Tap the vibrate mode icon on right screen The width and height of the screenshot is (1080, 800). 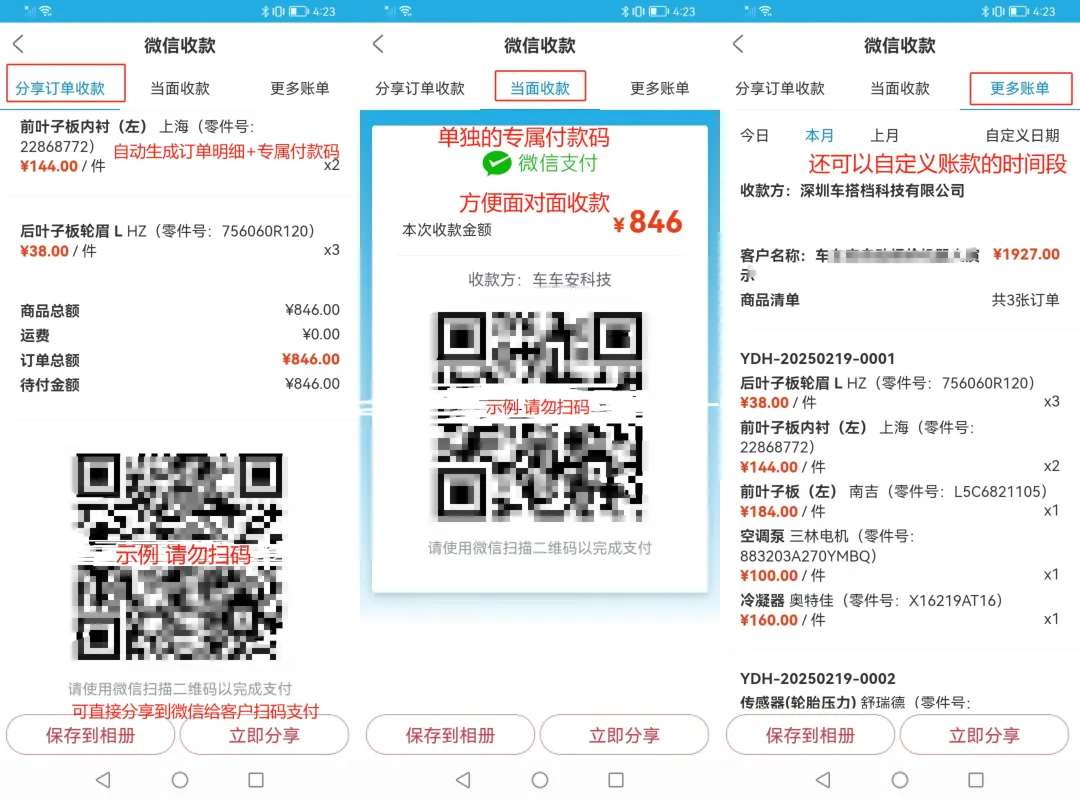999,11
